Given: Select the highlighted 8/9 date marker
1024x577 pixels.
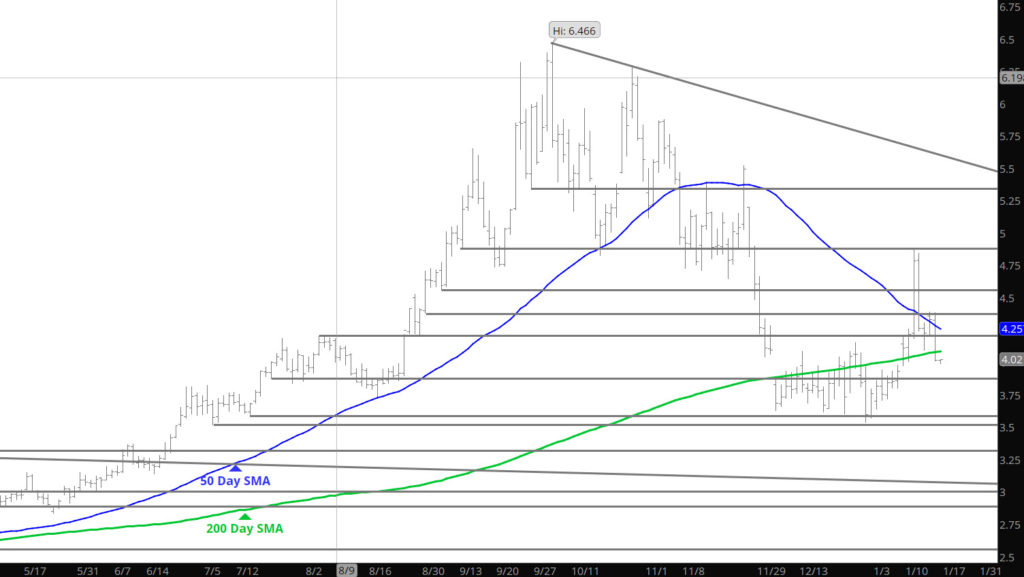Looking at the screenshot, I should coord(345,569).
